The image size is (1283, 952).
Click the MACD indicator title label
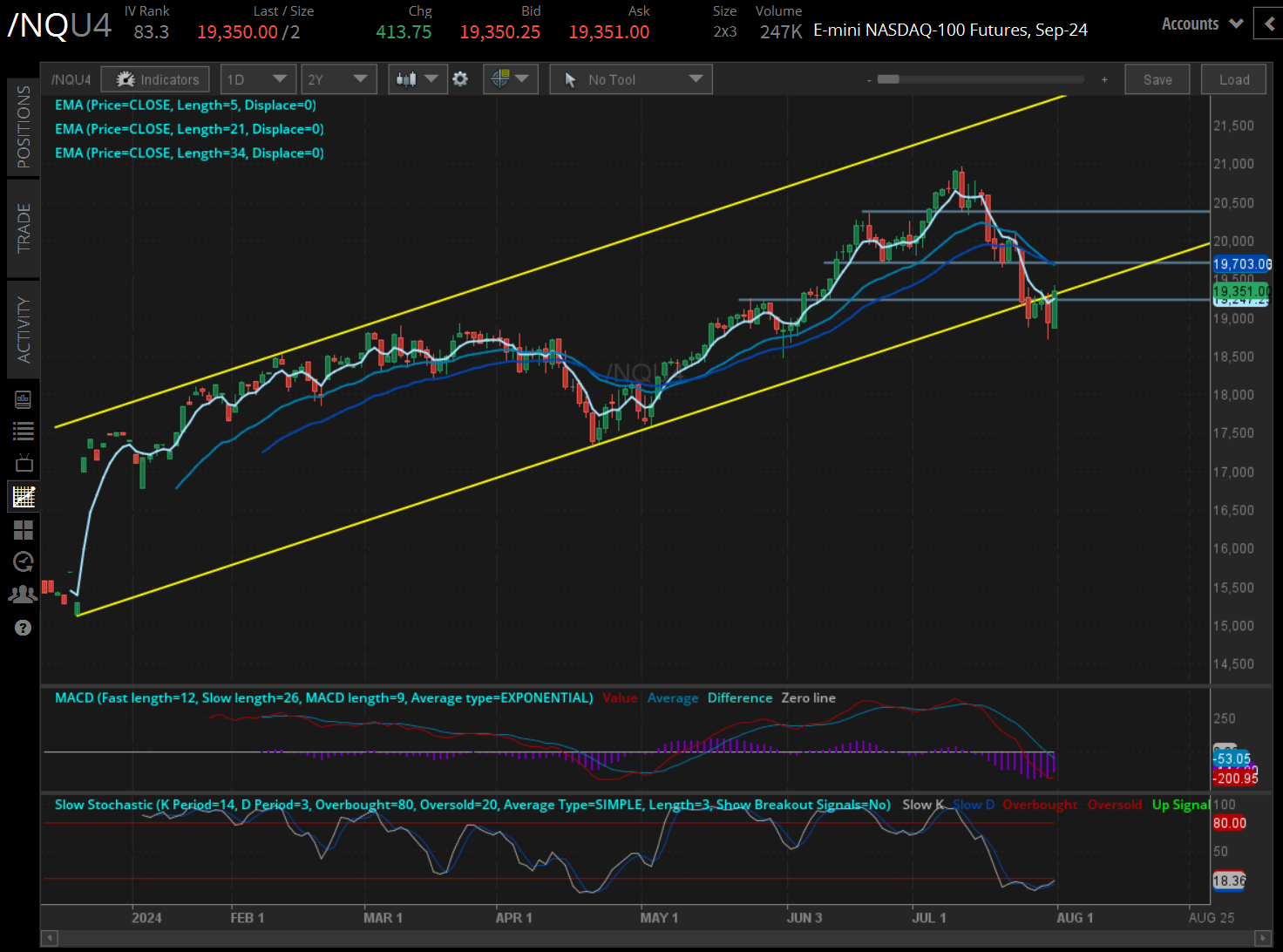(323, 698)
